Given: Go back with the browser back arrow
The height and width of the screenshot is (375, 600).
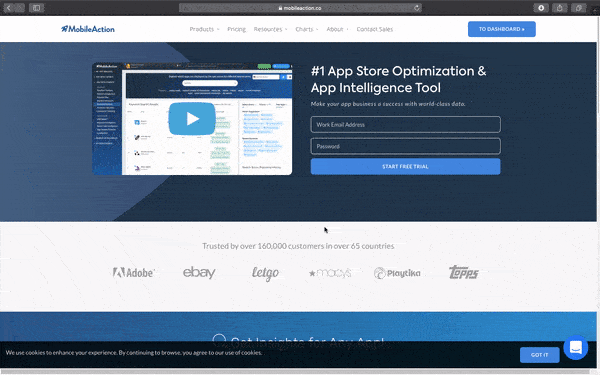Looking at the screenshot, I should click(8, 8).
